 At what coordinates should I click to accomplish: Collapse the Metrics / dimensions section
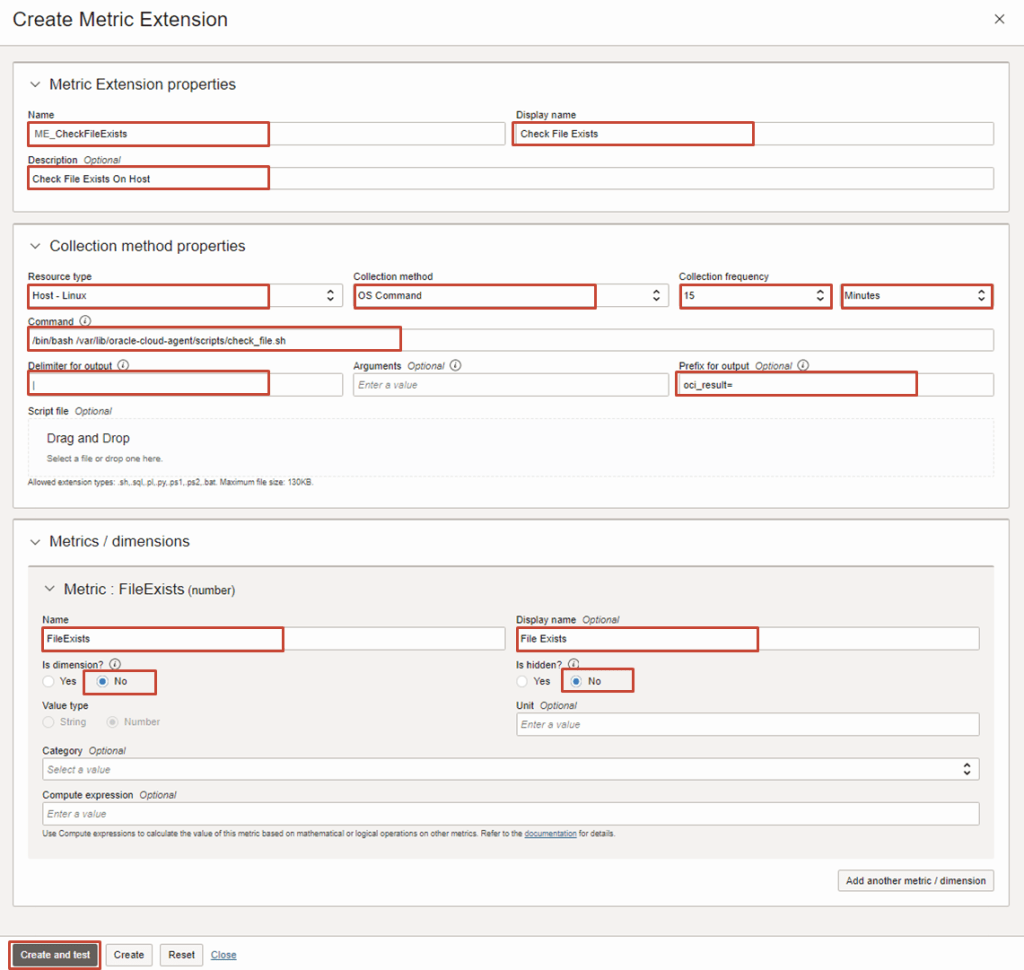point(35,542)
